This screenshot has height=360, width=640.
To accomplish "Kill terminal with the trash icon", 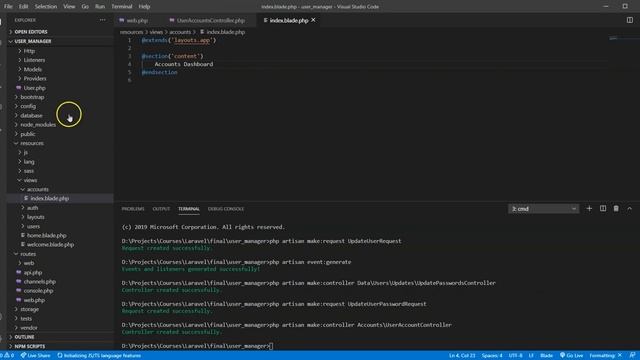I will 616,209.
